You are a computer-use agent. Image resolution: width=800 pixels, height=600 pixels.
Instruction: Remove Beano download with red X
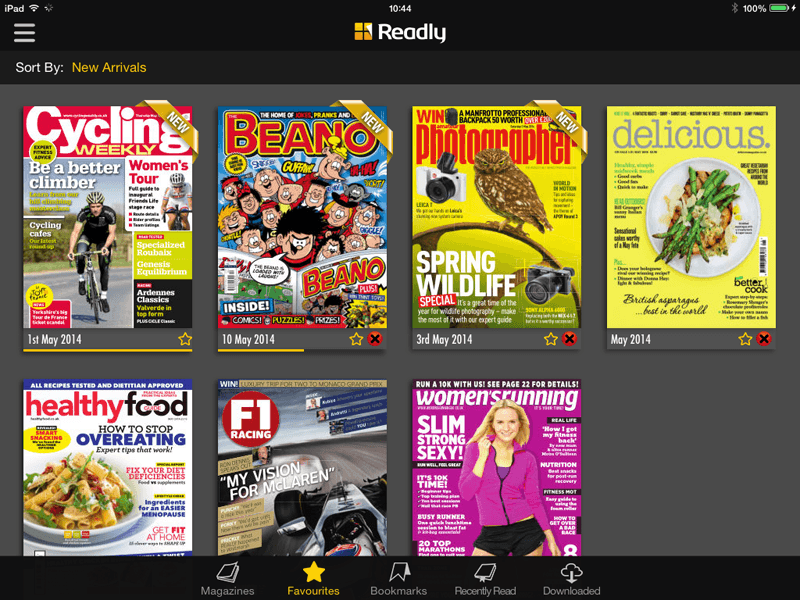click(x=375, y=339)
